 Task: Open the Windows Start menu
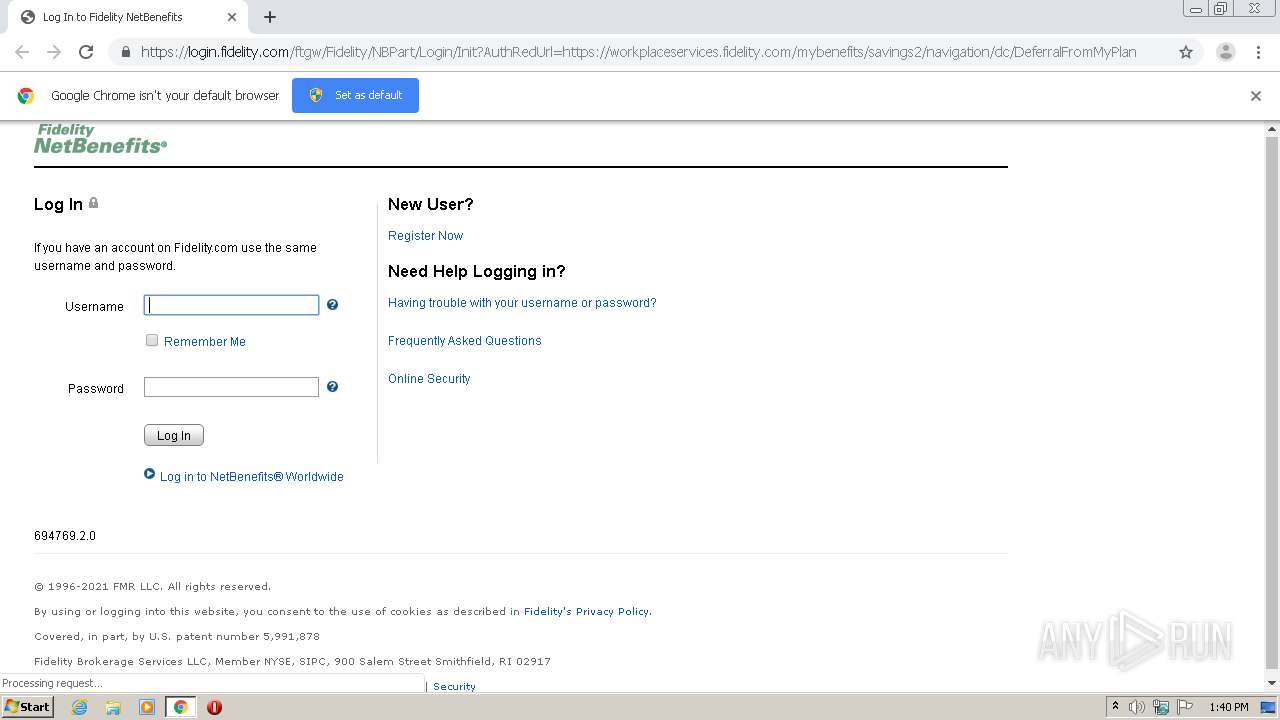coord(28,707)
